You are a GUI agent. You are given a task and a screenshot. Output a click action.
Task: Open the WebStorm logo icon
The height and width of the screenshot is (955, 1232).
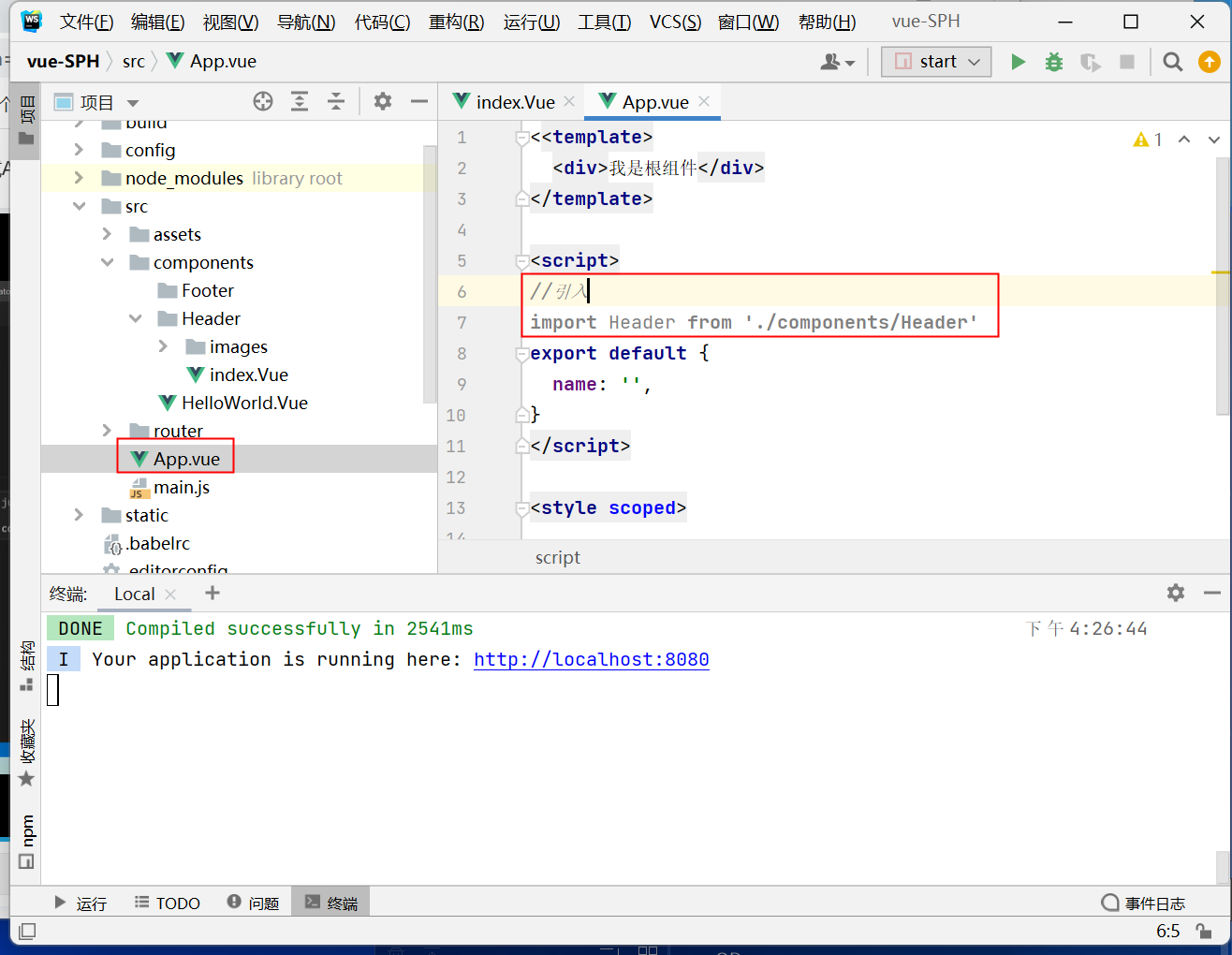[x=32, y=21]
